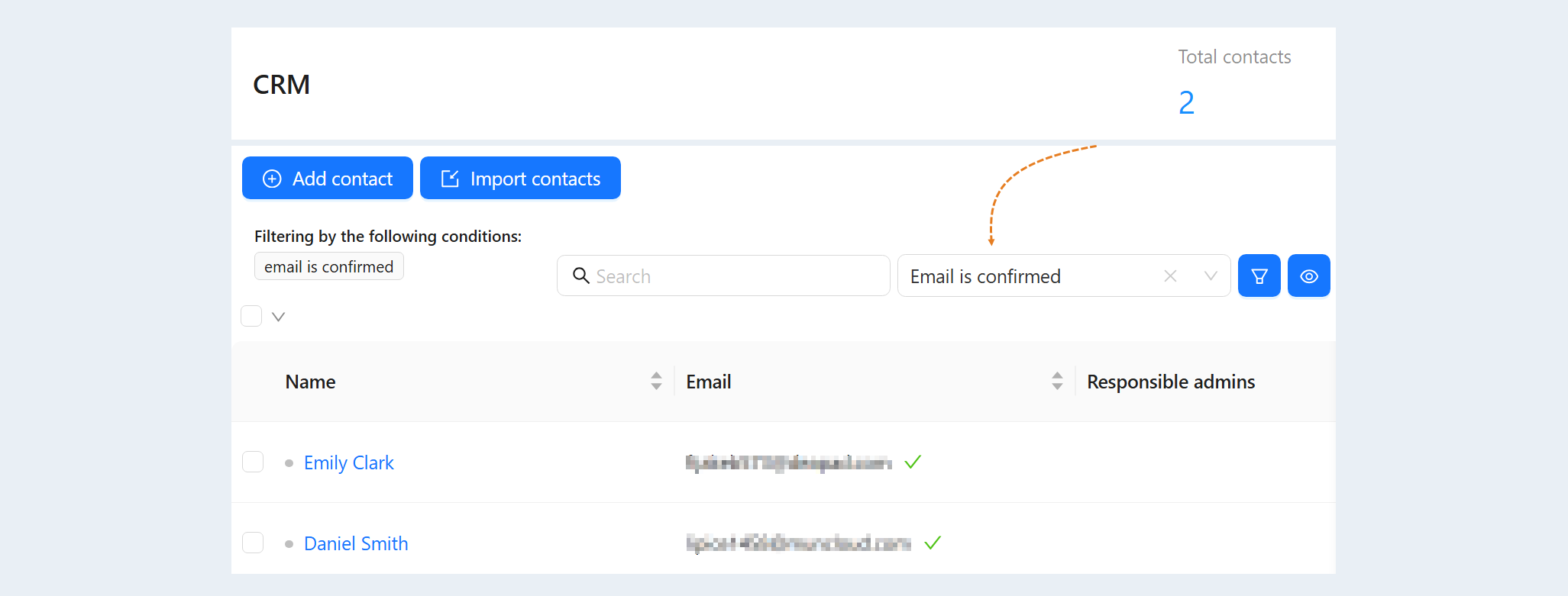Toggle the select-all contacts checkbox
The image size is (1568, 596).
(251, 316)
